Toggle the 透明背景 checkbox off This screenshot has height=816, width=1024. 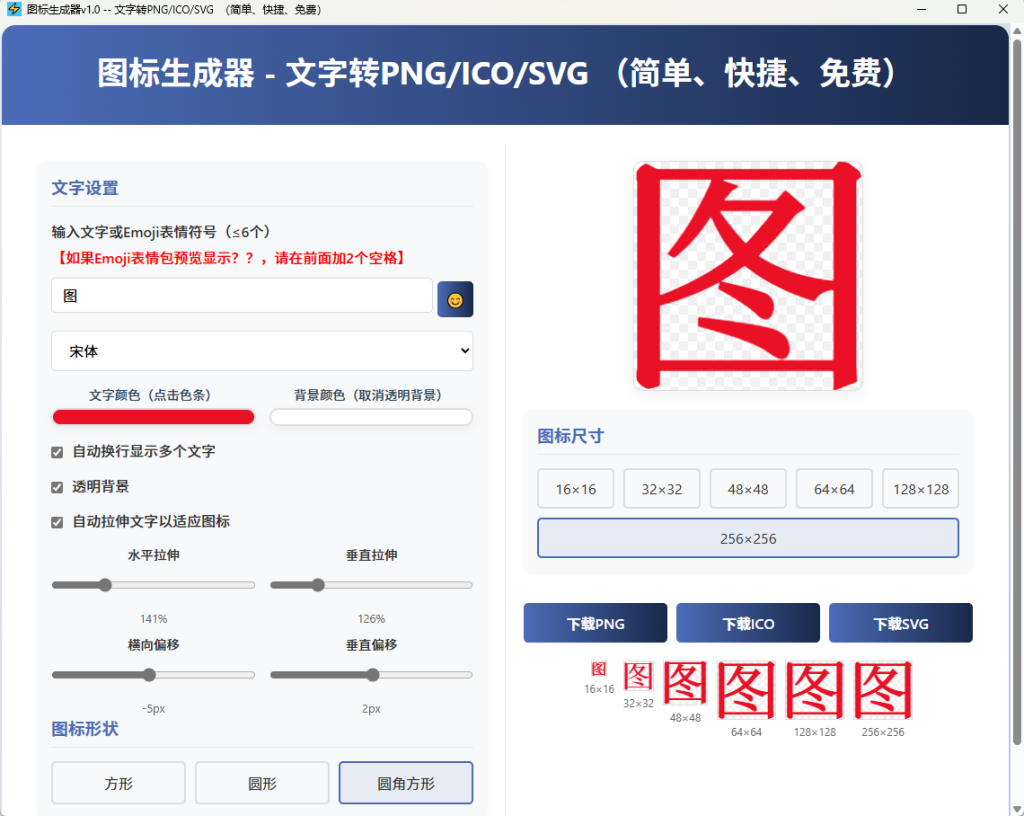[x=57, y=485]
